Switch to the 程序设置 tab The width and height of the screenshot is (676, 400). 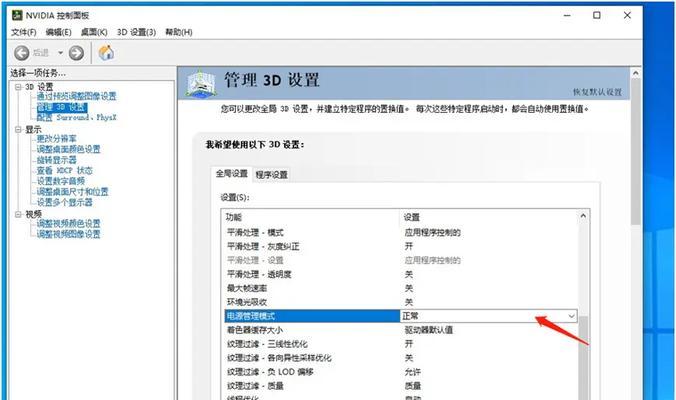click(272, 175)
